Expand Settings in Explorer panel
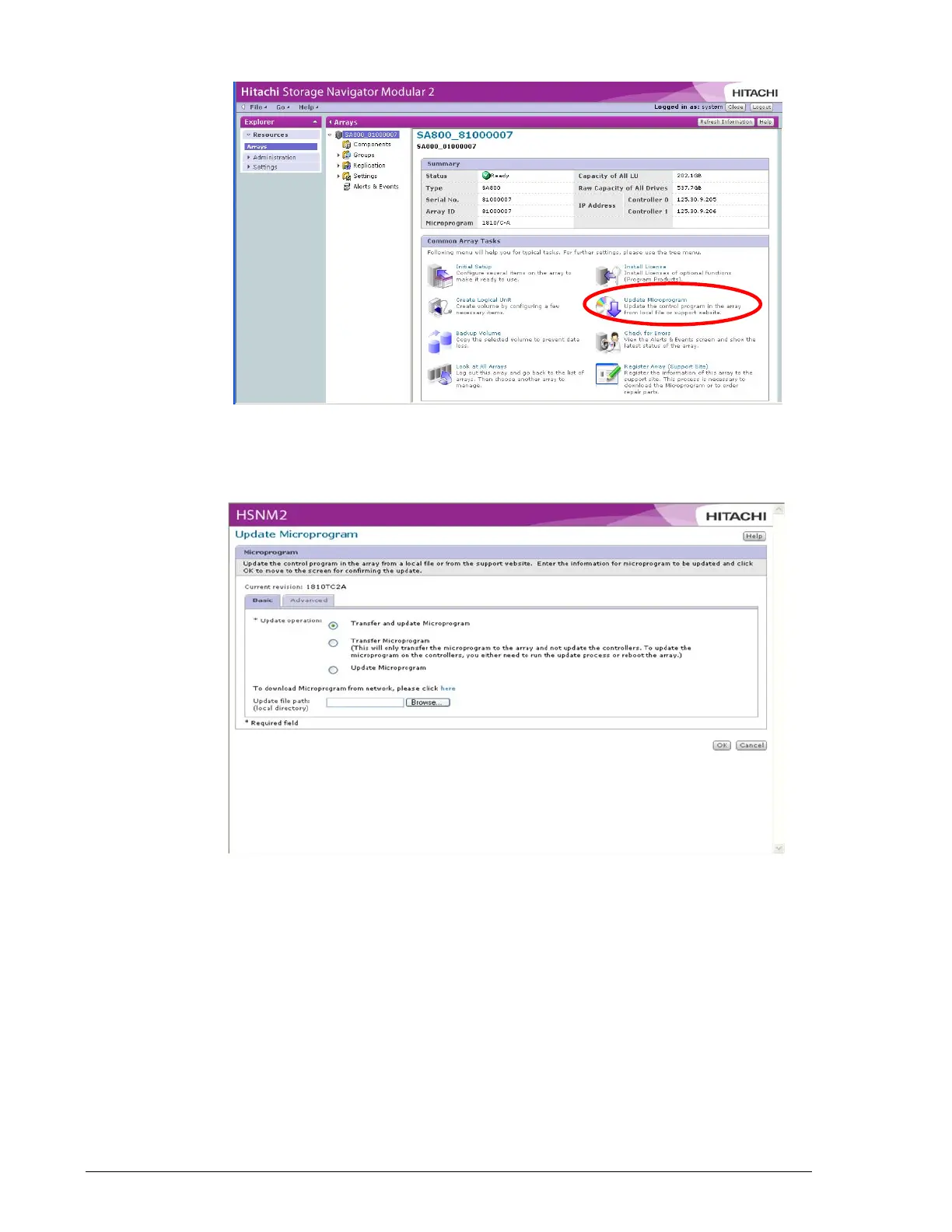The width and height of the screenshot is (952, 1232). click(249, 167)
